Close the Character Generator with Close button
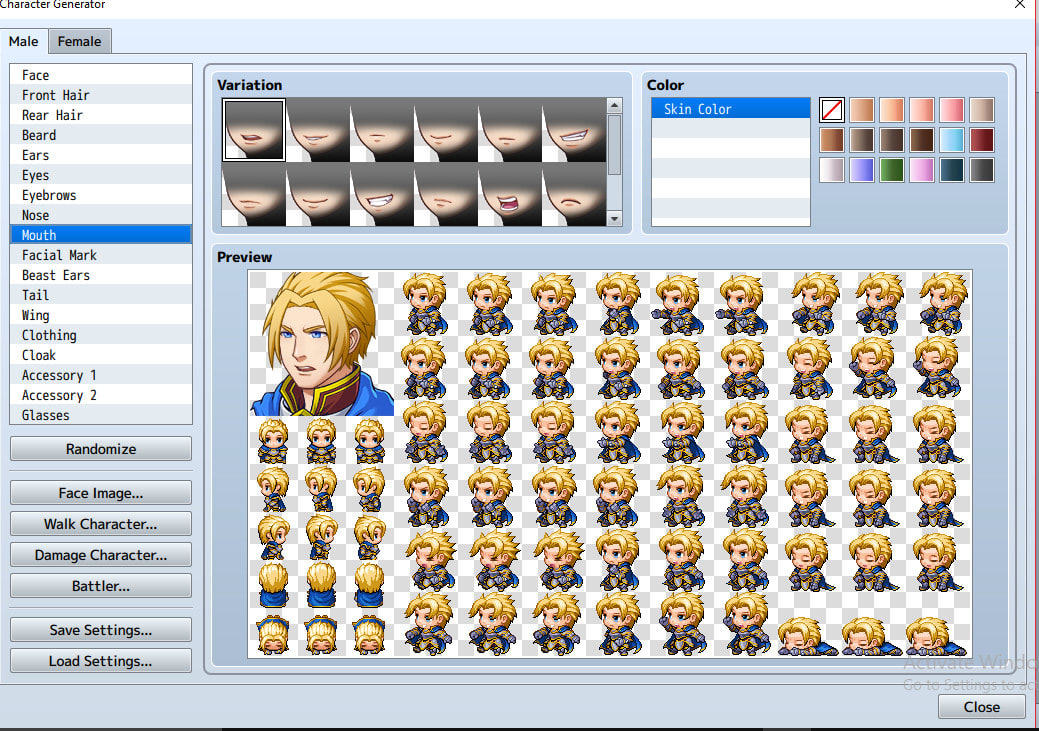 981,706
